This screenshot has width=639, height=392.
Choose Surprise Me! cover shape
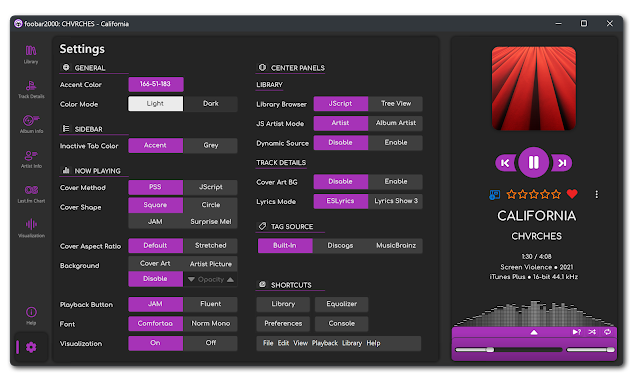point(211,222)
